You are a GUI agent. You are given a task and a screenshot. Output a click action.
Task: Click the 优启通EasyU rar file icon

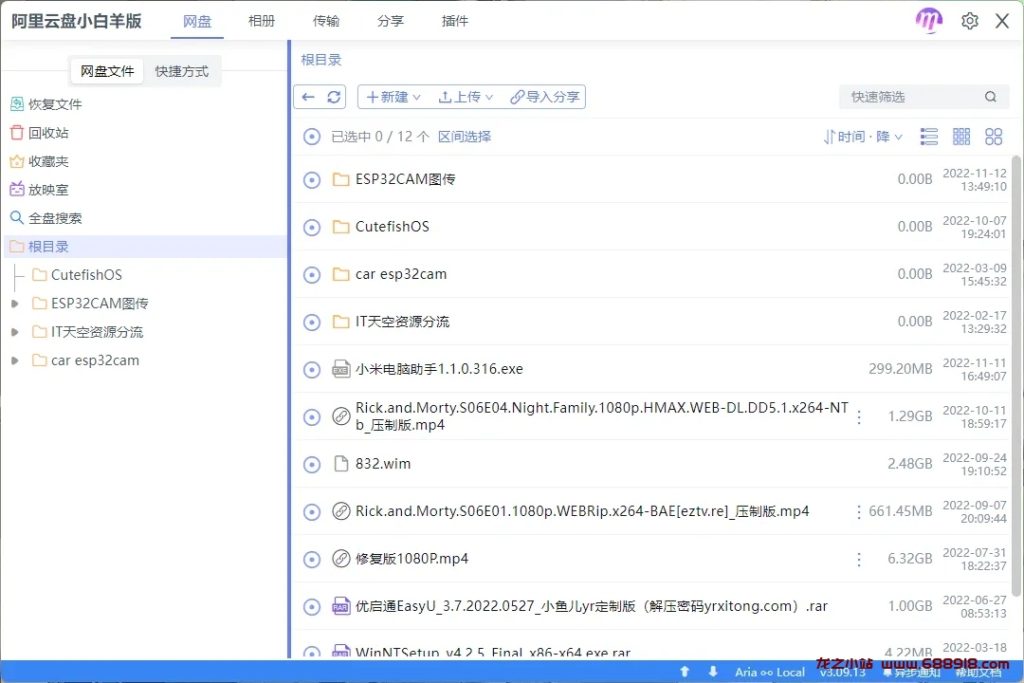[x=341, y=607]
